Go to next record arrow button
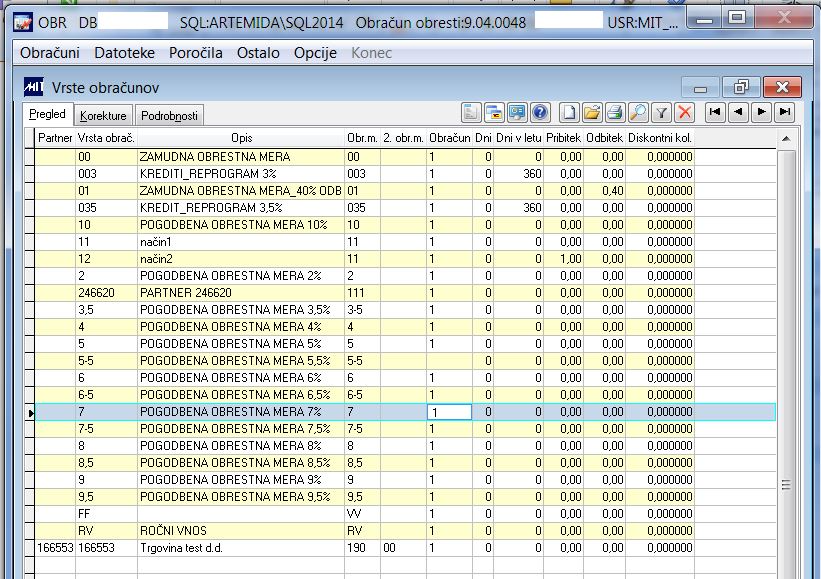Viewport: 821px width, 579px height. (x=762, y=112)
